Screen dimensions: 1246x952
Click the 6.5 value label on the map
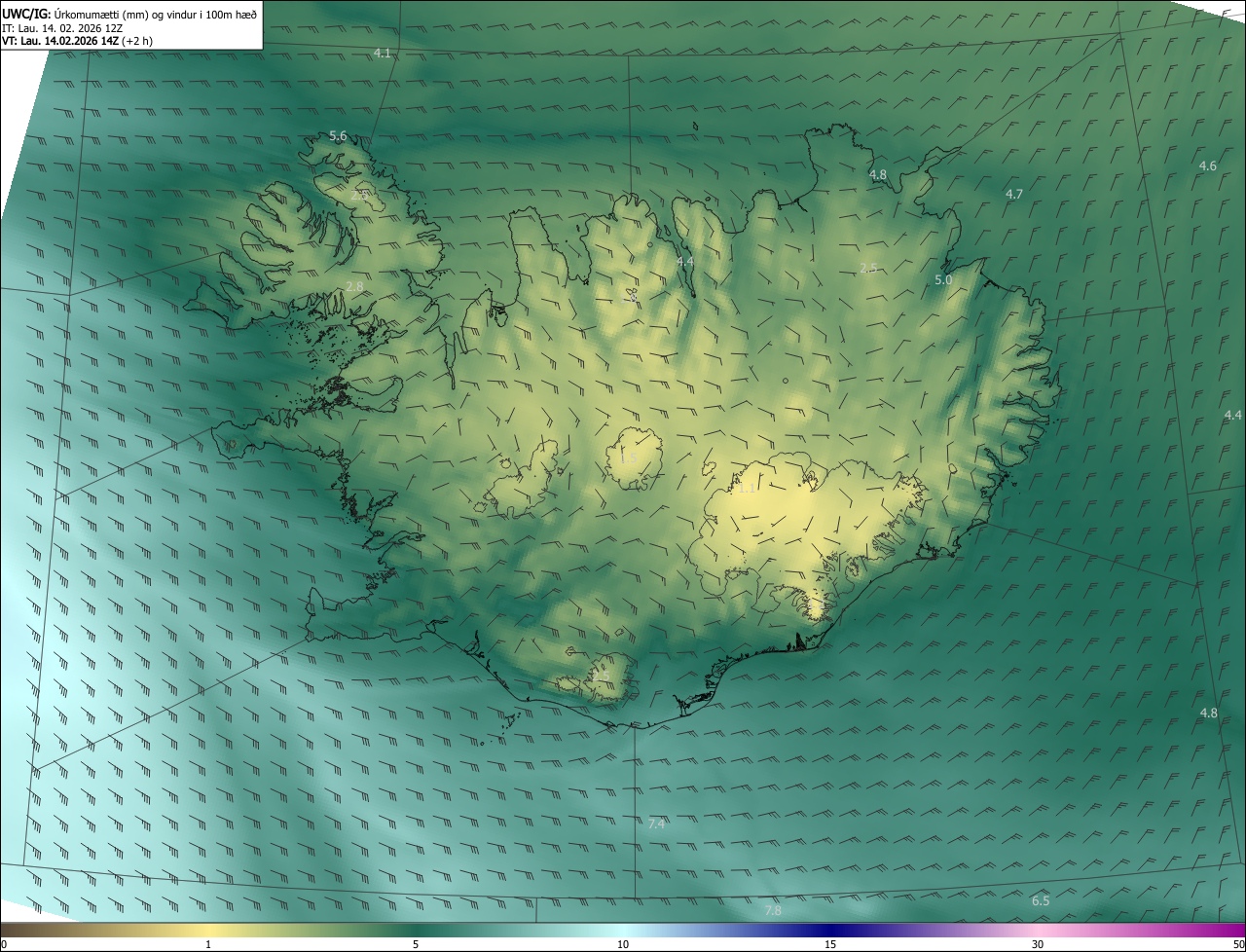(x=1041, y=901)
